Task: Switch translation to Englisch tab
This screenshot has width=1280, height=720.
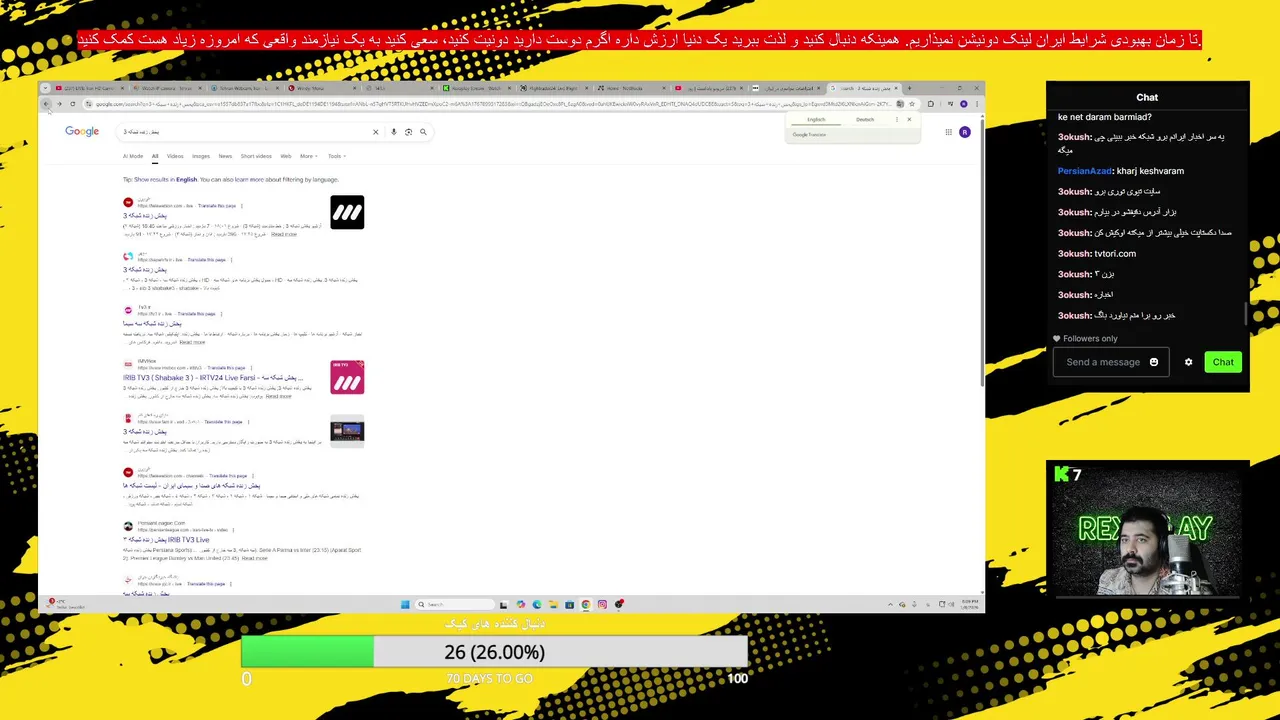Action: pos(817,119)
